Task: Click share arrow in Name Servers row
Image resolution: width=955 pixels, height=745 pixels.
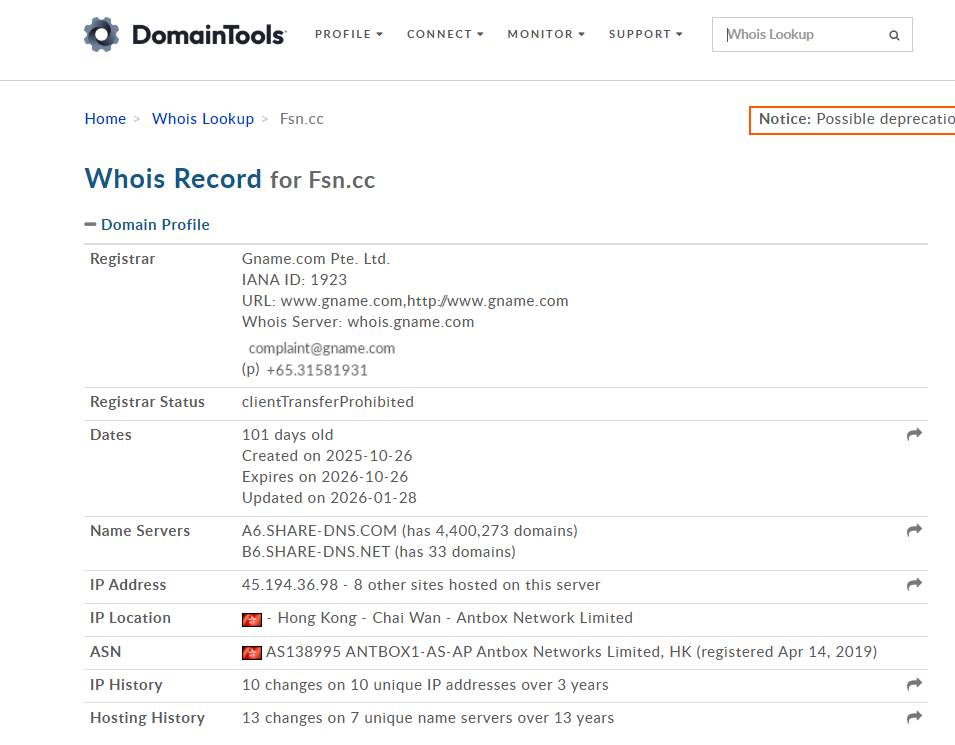Action: click(914, 531)
